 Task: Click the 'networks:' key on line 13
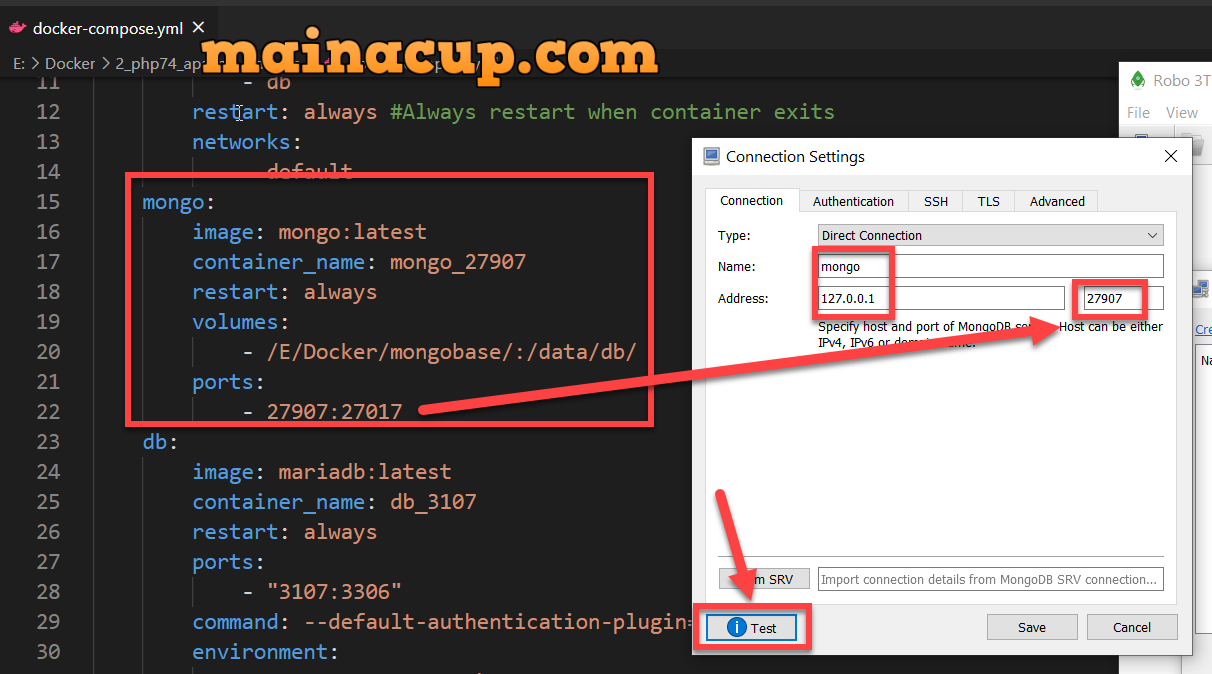coord(248,142)
